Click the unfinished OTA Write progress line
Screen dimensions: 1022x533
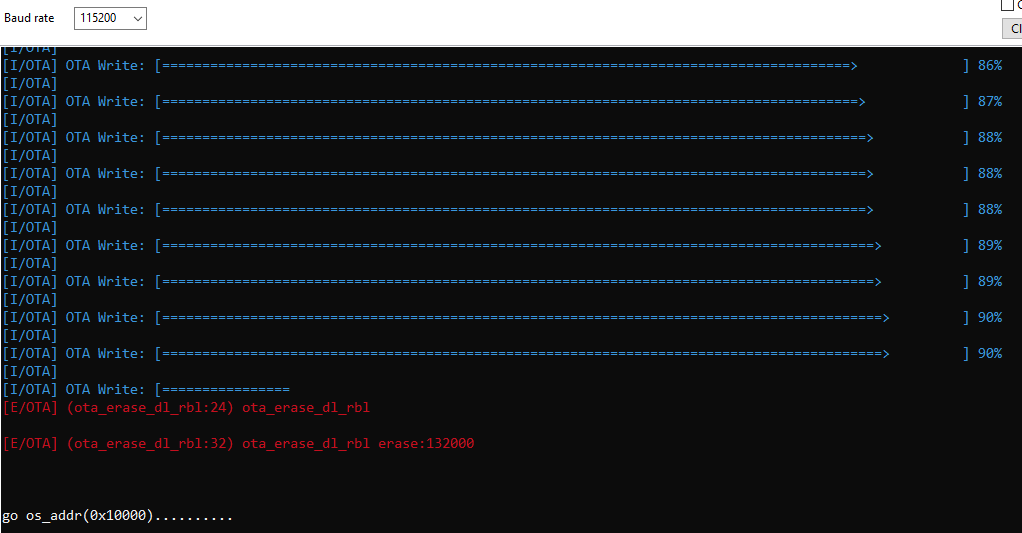tap(146, 390)
